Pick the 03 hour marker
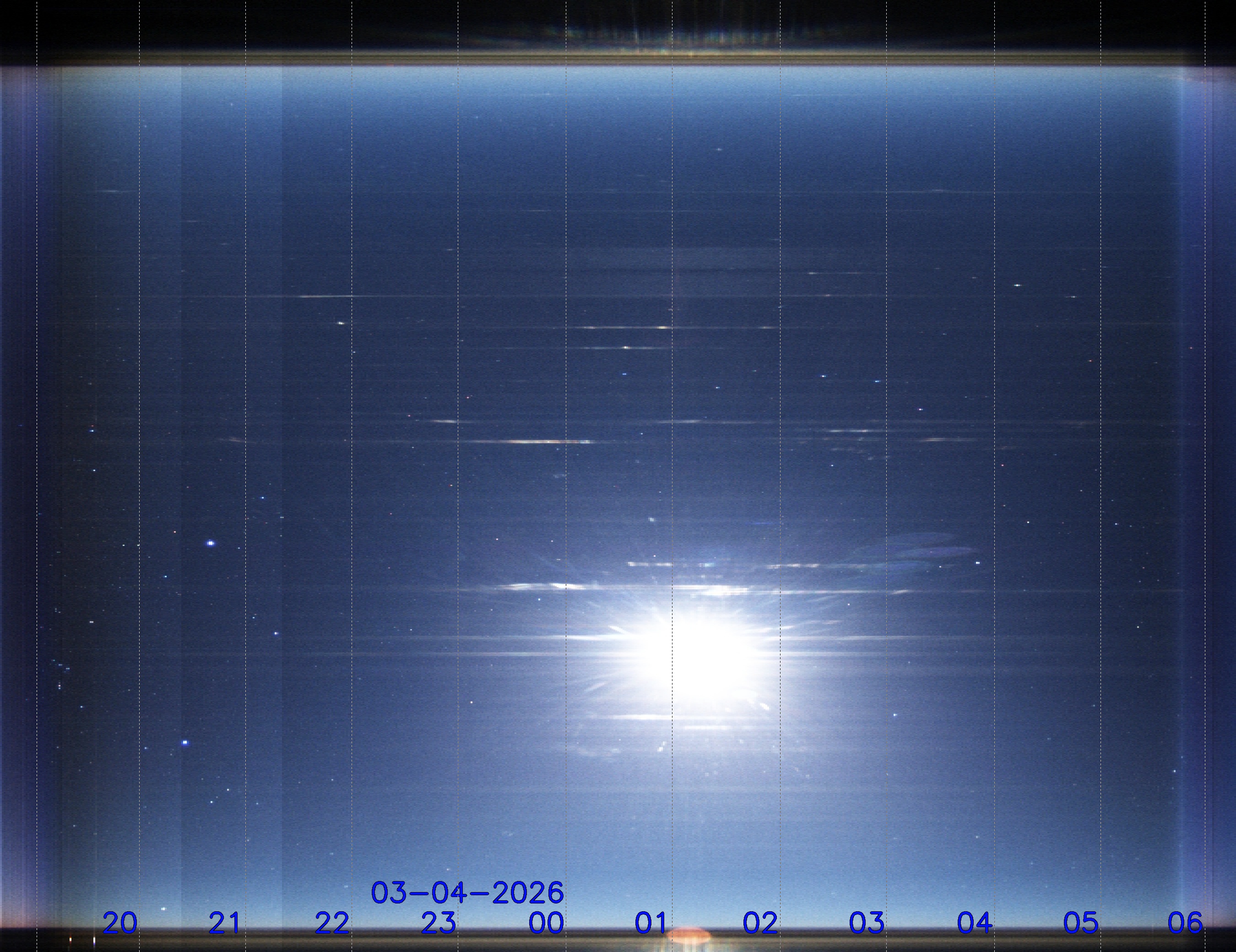The height and width of the screenshot is (952, 1236). [x=867, y=923]
